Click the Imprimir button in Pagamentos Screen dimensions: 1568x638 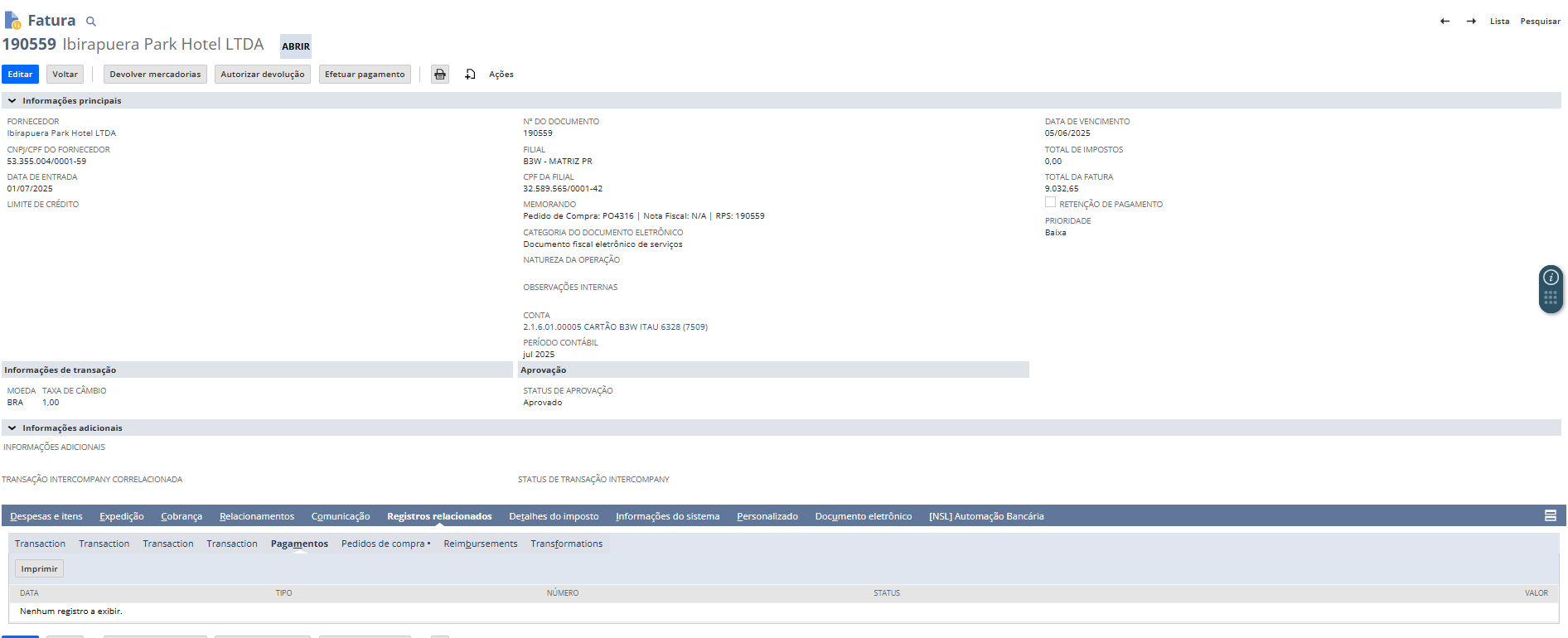39,569
